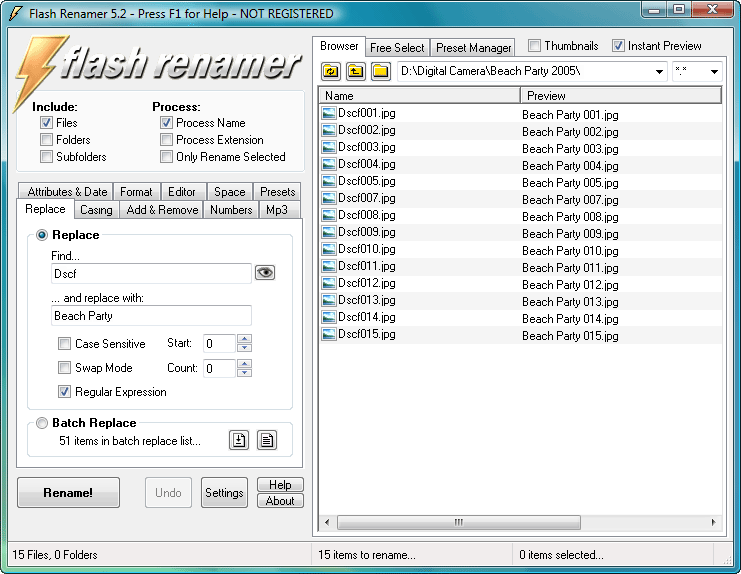Click the Rename! button
This screenshot has height=574, width=741.
(69, 492)
